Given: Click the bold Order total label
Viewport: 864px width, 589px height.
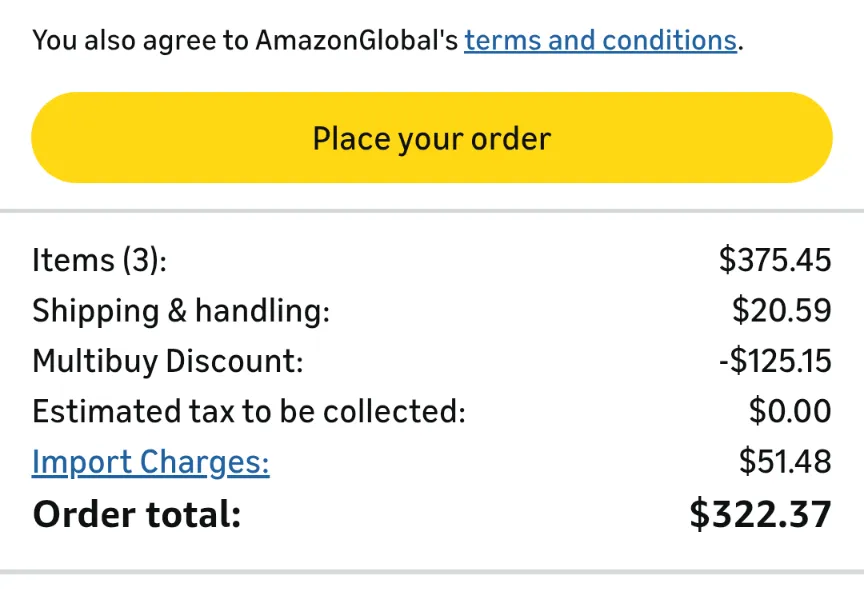Looking at the screenshot, I should click(137, 515).
